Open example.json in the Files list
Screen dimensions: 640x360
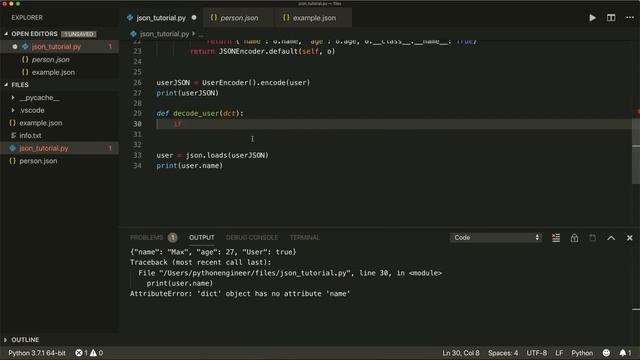tap(41, 123)
